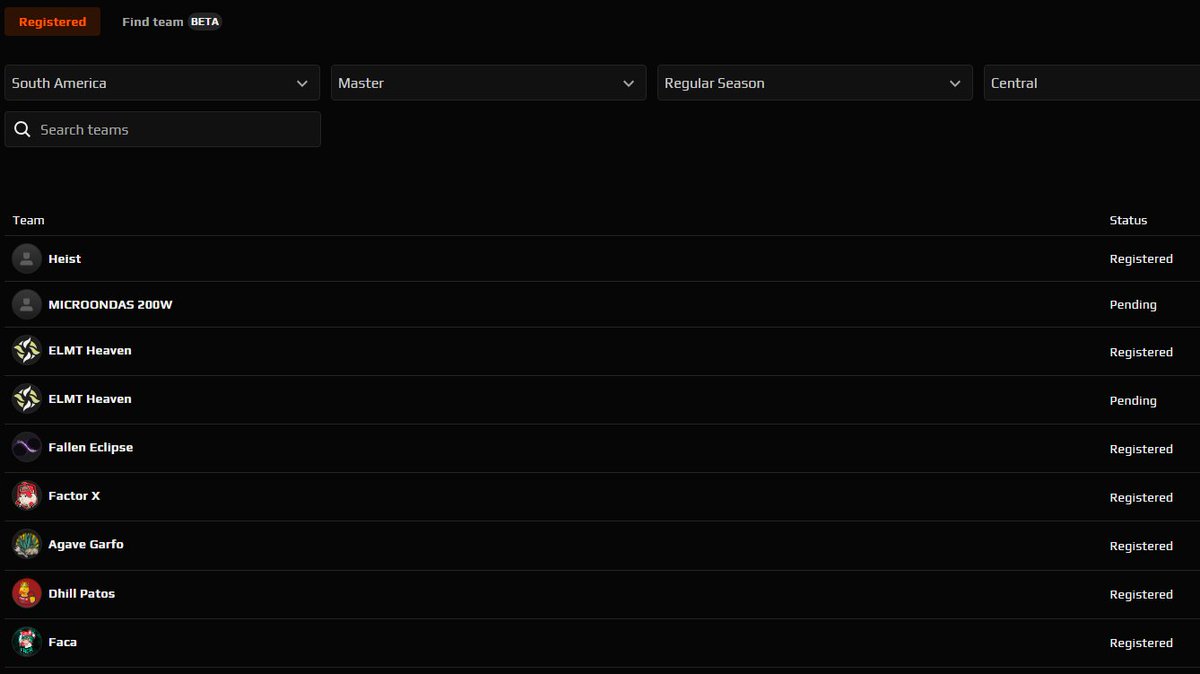Open the Agave Garfo team name
Viewport: 1200px width, 674px height.
[x=86, y=545]
